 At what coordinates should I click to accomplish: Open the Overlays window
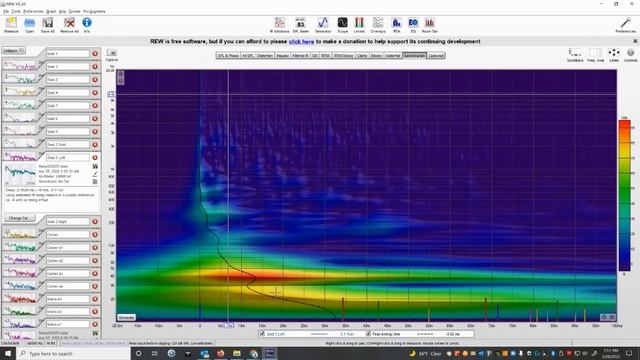[x=378, y=25]
